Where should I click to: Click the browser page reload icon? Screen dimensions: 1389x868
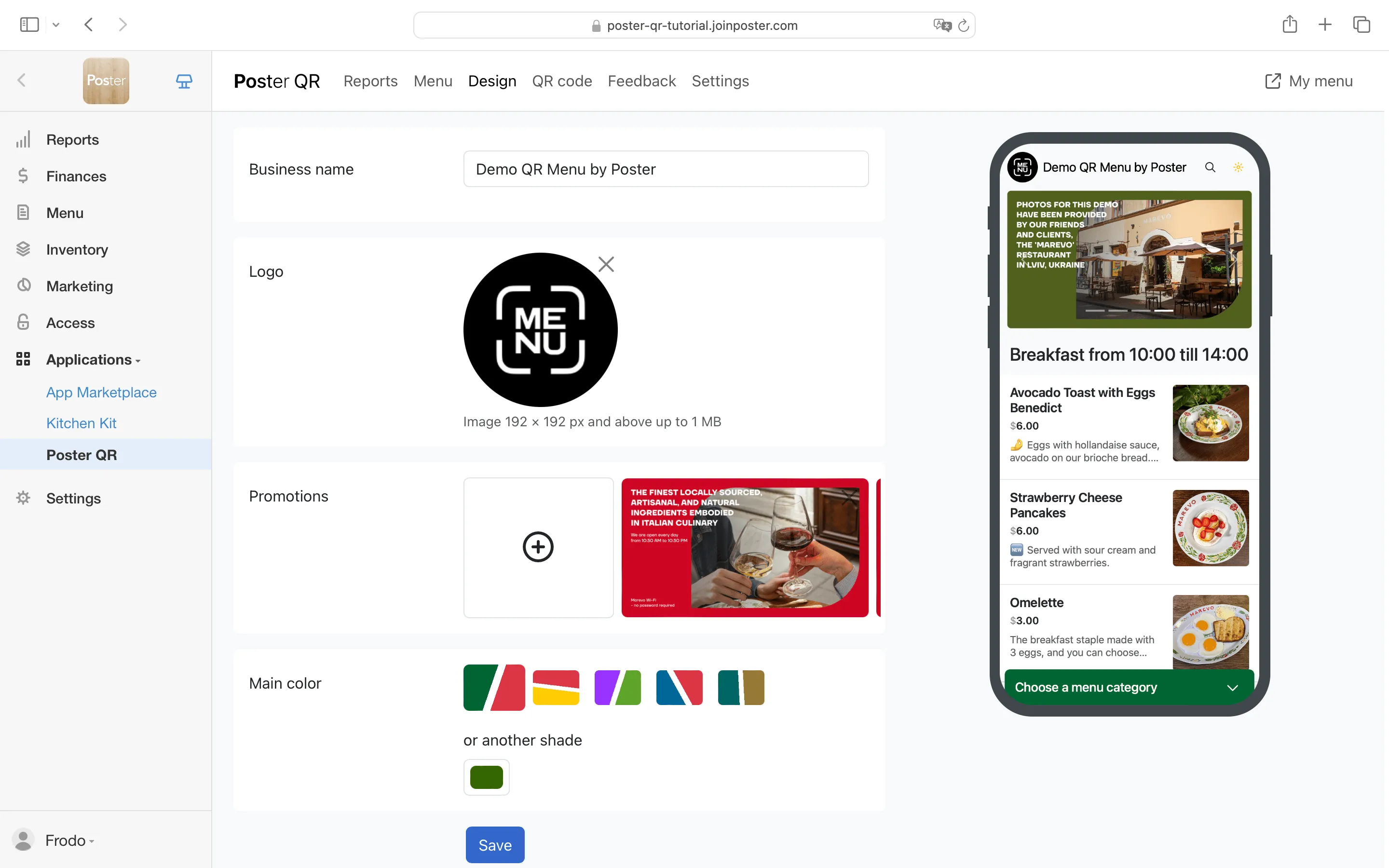click(964, 25)
